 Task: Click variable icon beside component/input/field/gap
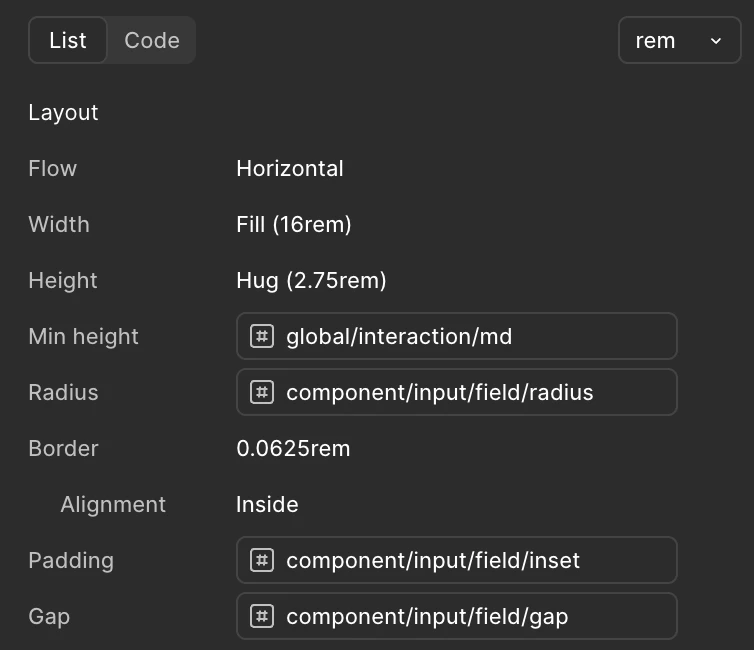[x=262, y=616]
